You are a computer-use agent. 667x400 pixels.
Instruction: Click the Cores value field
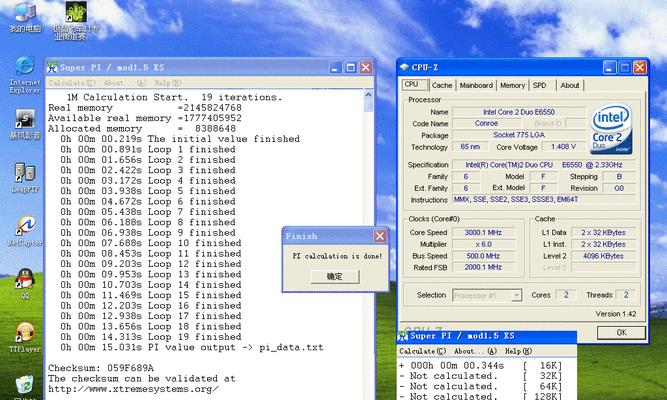tap(566, 295)
